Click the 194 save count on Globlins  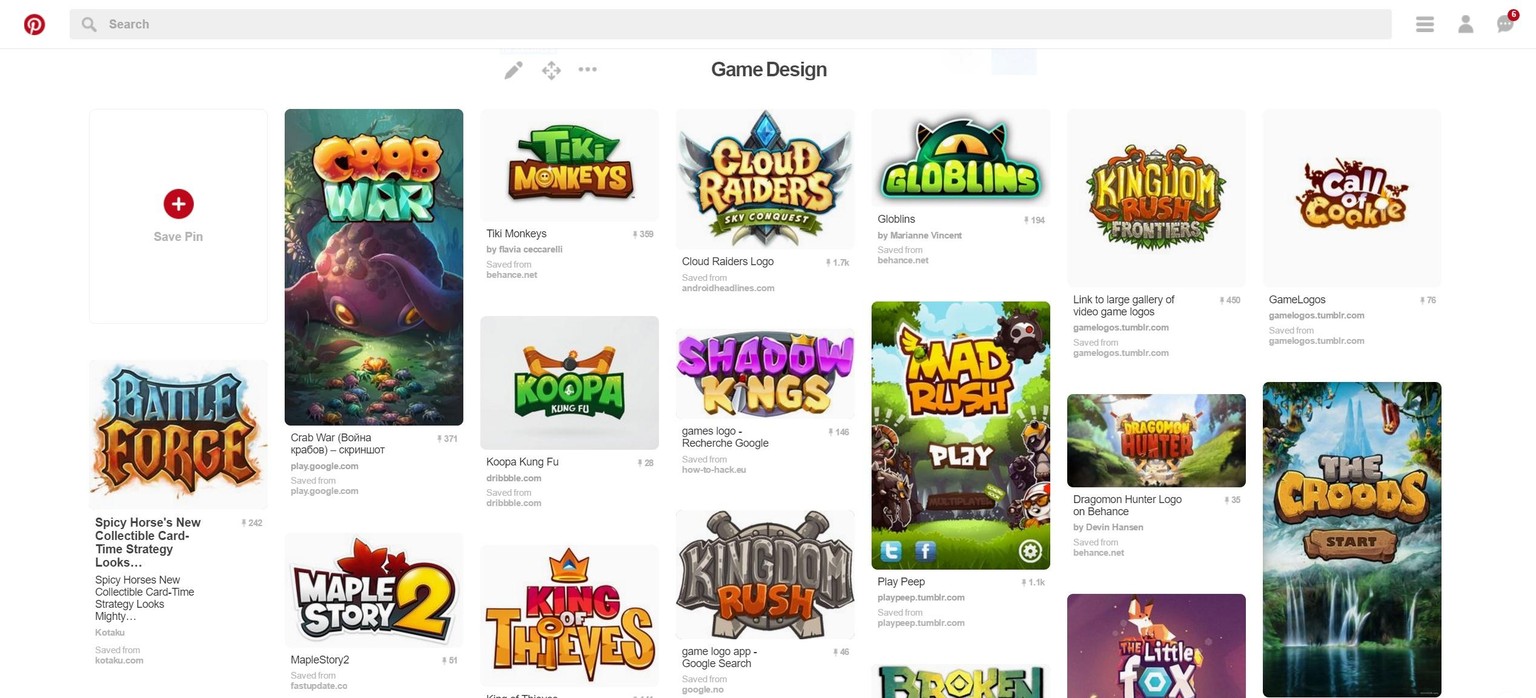pos(1034,220)
